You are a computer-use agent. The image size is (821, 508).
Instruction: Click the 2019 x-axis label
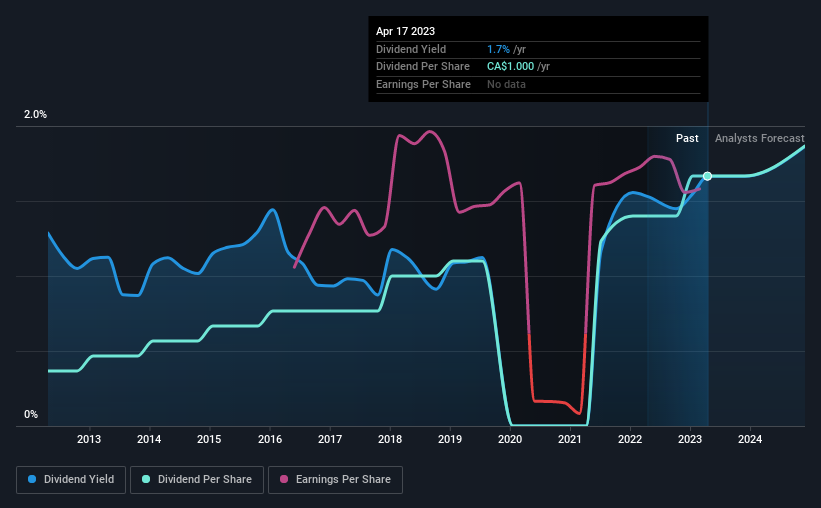(x=450, y=439)
